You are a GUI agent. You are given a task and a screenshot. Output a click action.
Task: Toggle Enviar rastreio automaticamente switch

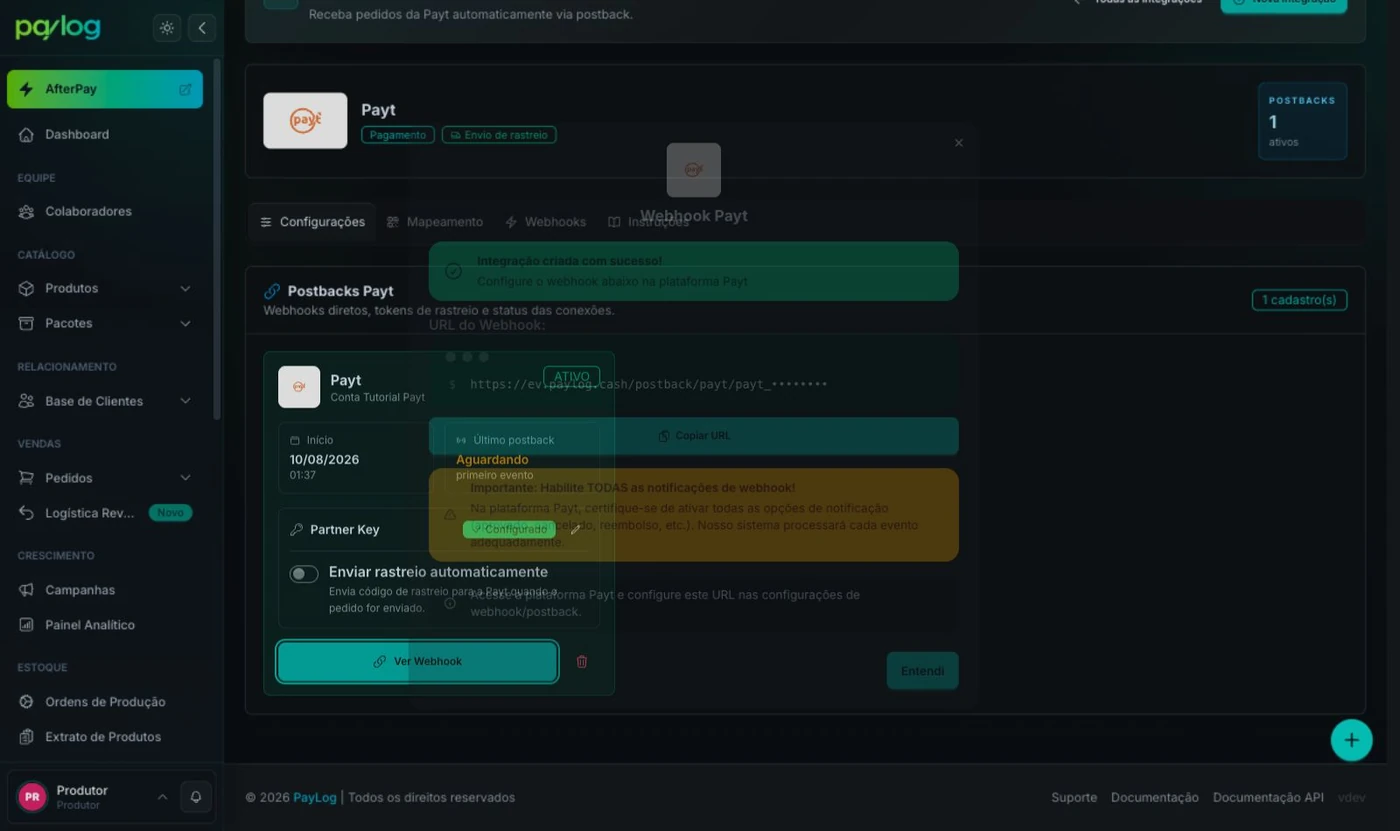(x=304, y=574)
